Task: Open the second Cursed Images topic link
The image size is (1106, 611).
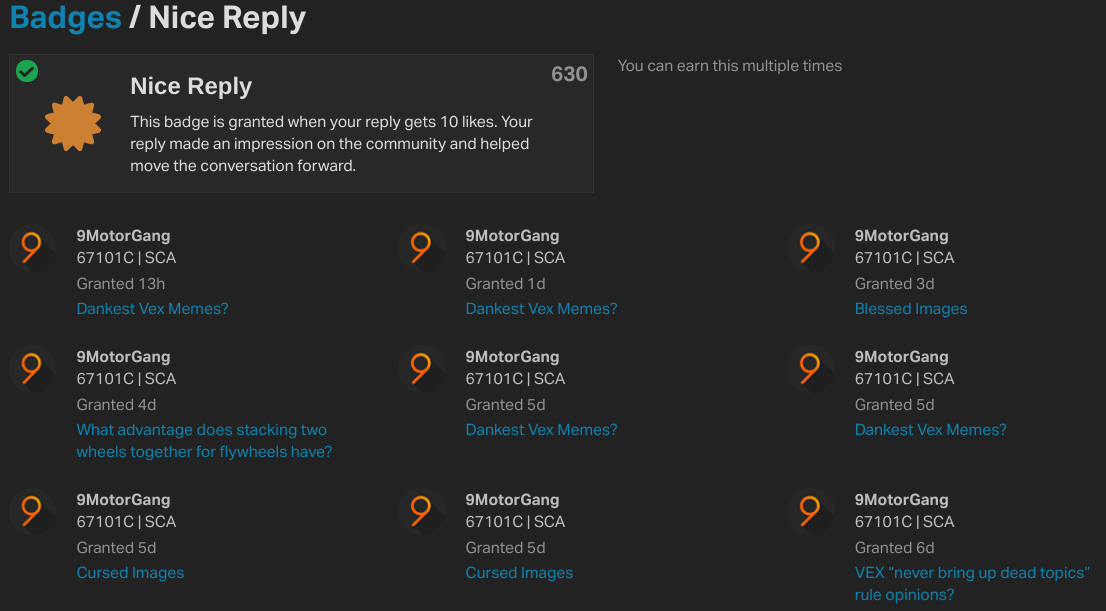Action: coord(519,573)
